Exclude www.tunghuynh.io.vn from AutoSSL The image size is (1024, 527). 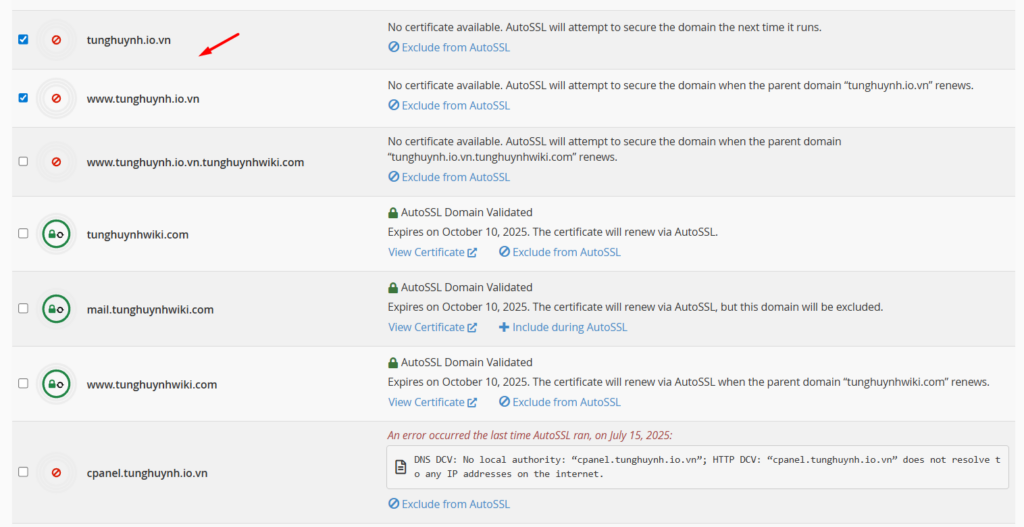(x=449, y=105)
